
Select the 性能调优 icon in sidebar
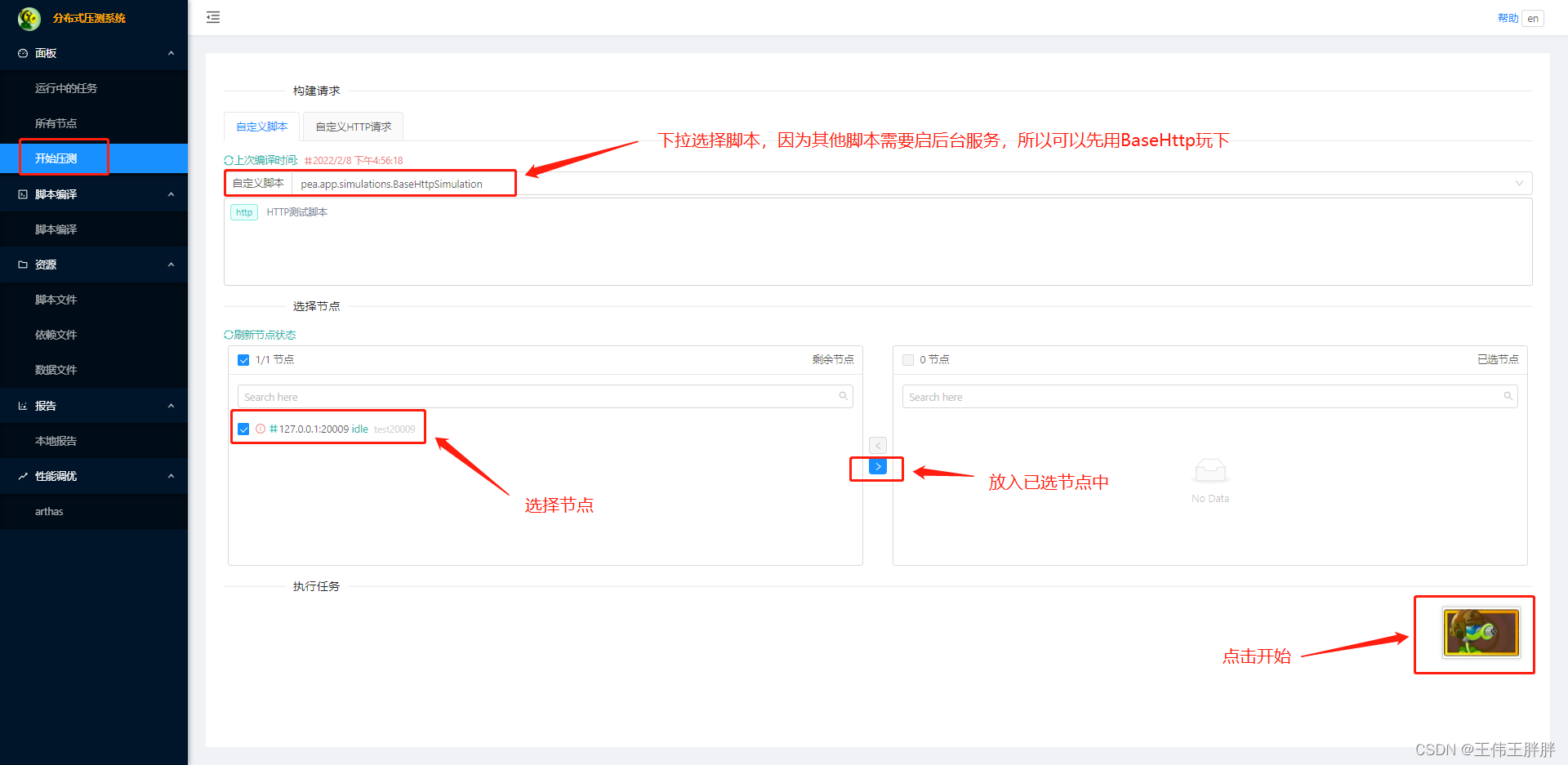(x=22, y=476)
